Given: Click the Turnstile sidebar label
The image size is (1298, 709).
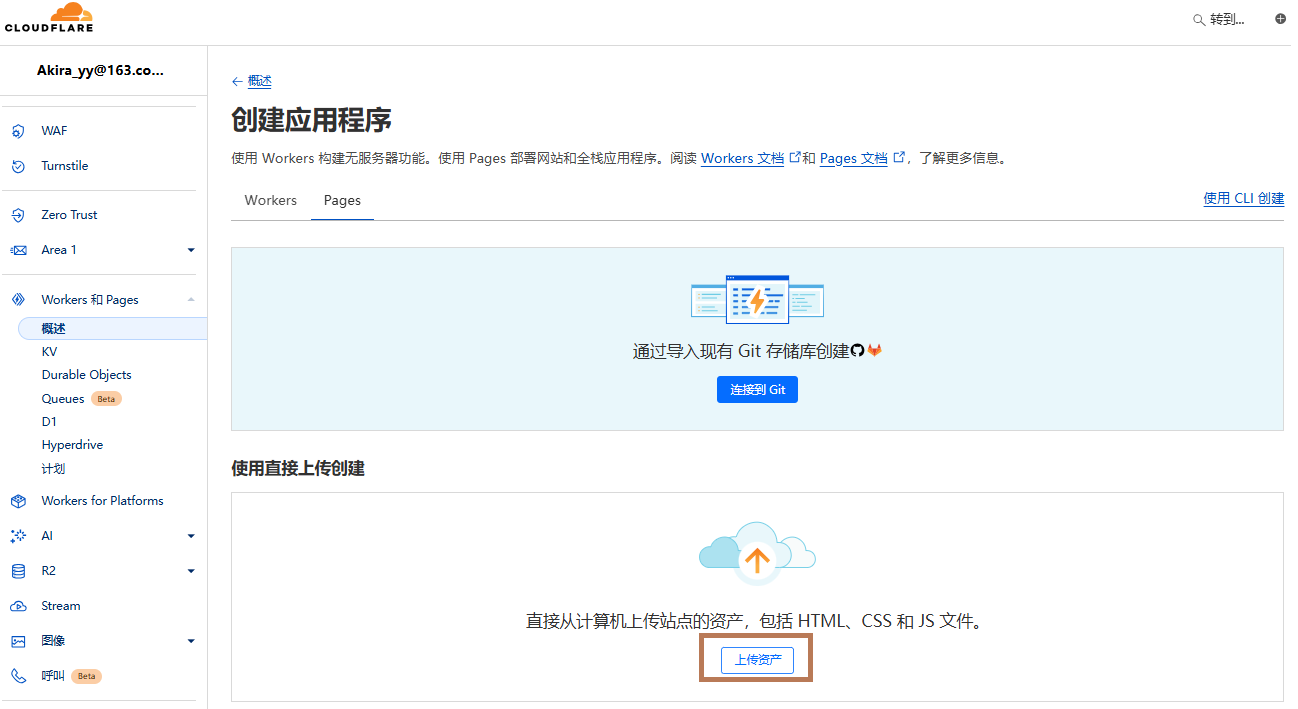Looking at the screenshot, I should [x=65, y=166].
